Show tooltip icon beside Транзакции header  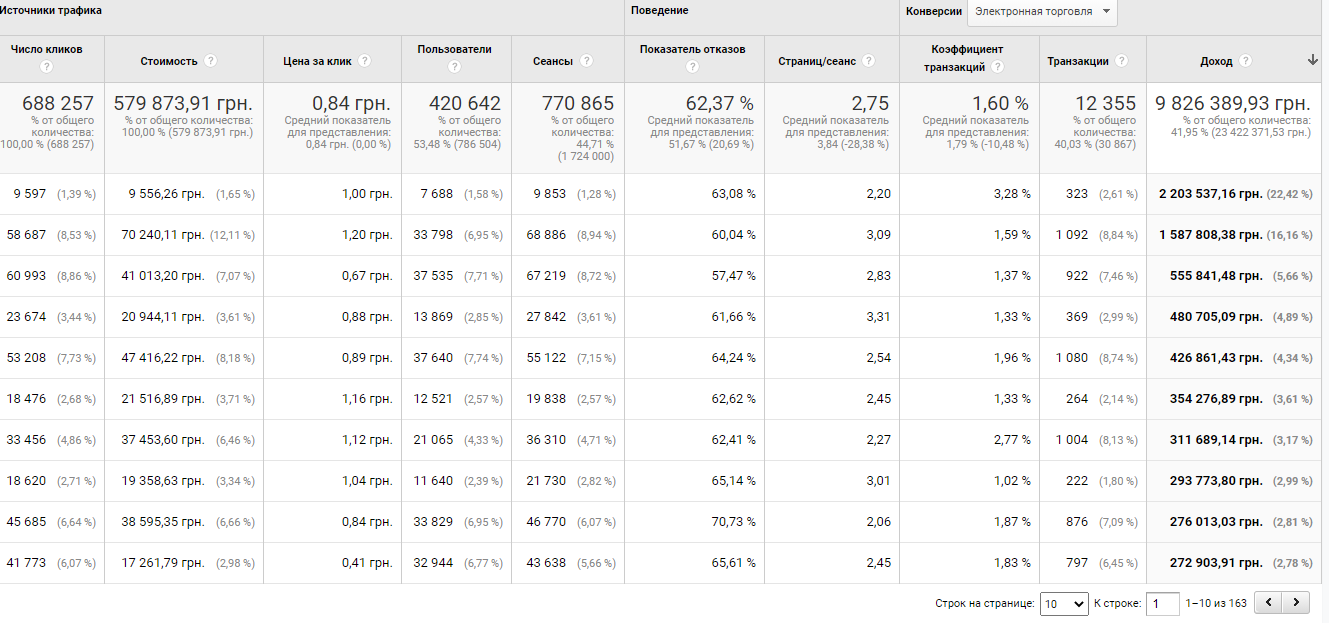[1122, 61]
